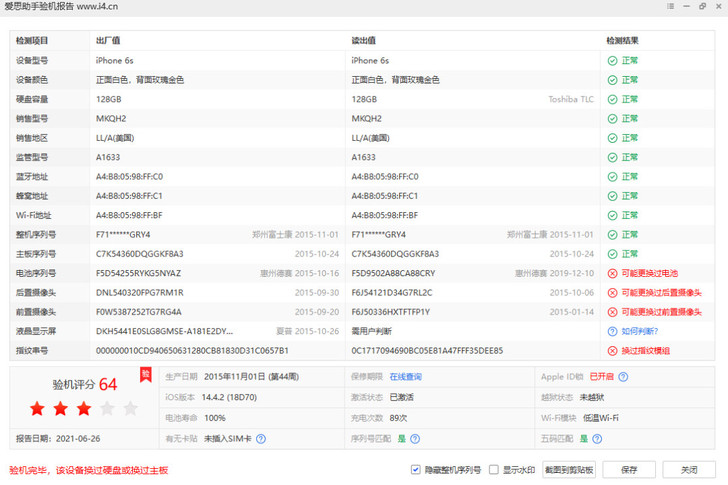Screen dimensions: 728x485
Task: Click the score value 64
Action: [x=108, y=384]
